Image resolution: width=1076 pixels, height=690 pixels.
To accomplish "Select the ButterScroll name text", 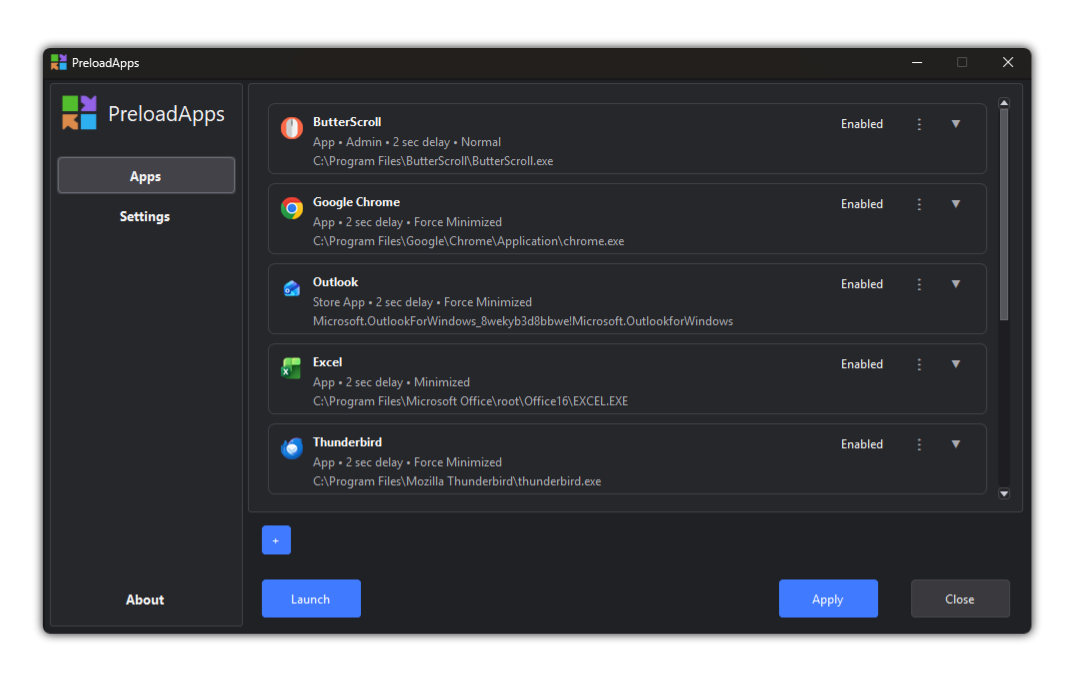I will tap(347, 122).
